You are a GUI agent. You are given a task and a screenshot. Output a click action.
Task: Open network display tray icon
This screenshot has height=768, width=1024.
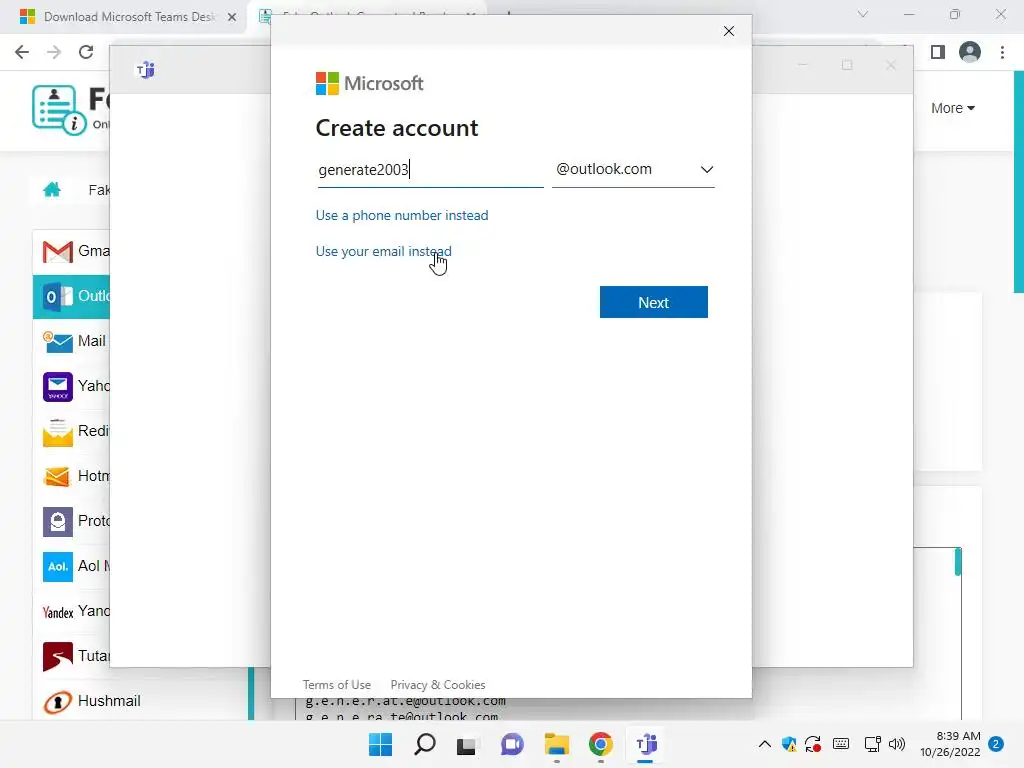pyautogui.click(x=872, y=744)
